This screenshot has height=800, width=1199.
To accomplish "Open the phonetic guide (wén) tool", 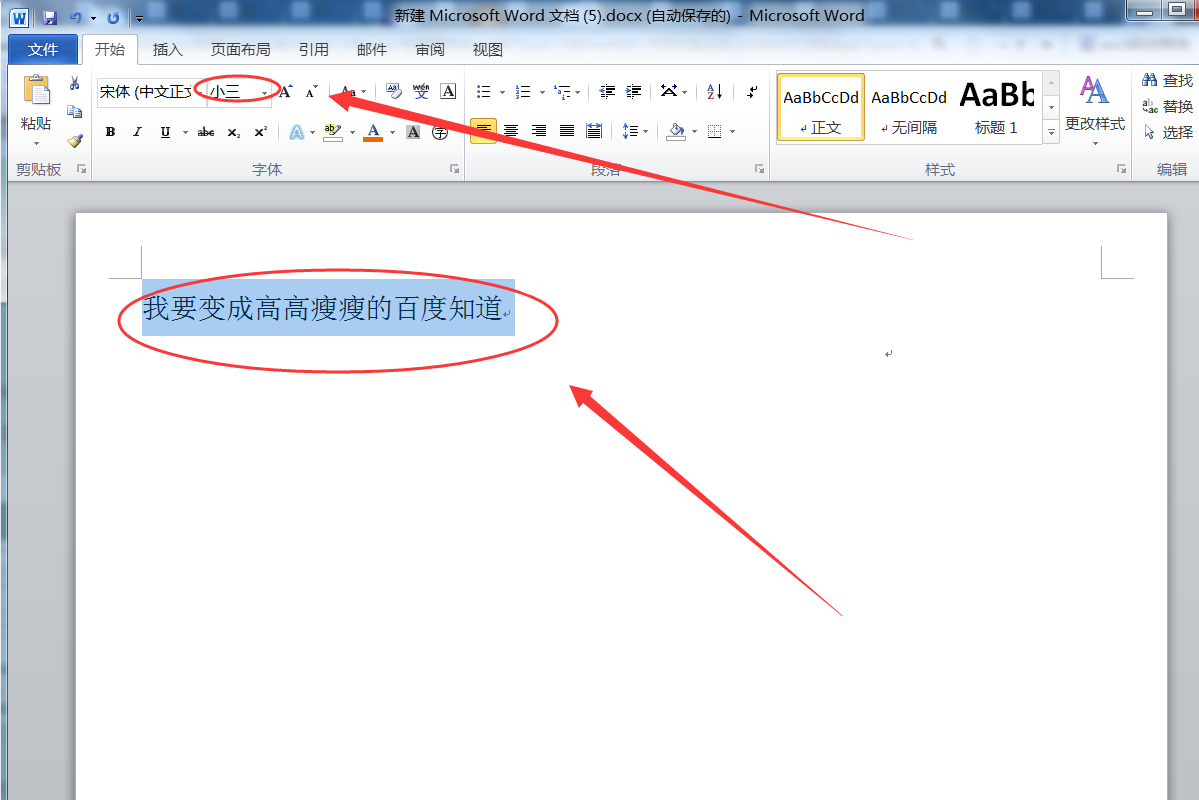I will click(x=421, y=92).
